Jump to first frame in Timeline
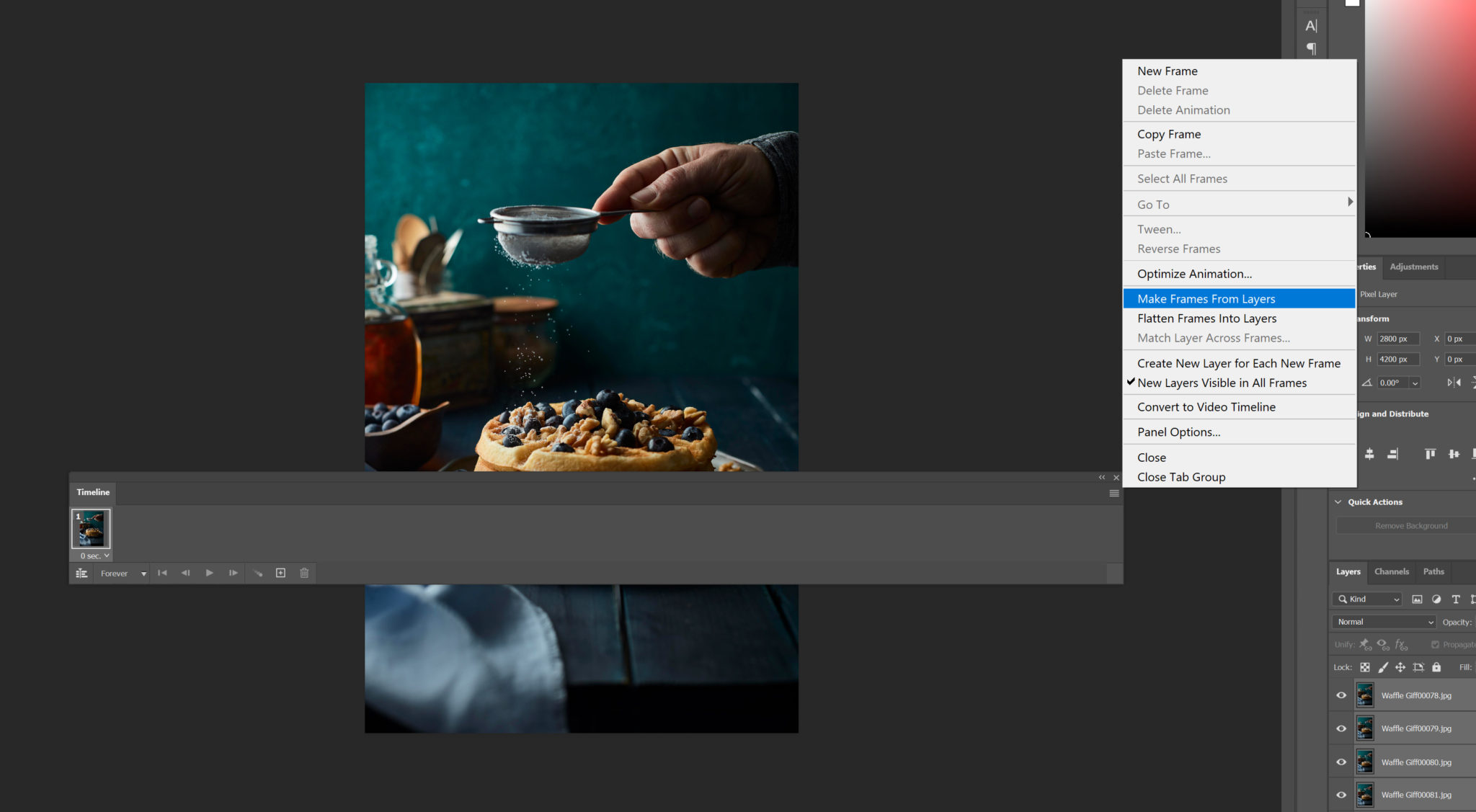The height and width of the screenshot is (812, 1476). pos(162,573)
